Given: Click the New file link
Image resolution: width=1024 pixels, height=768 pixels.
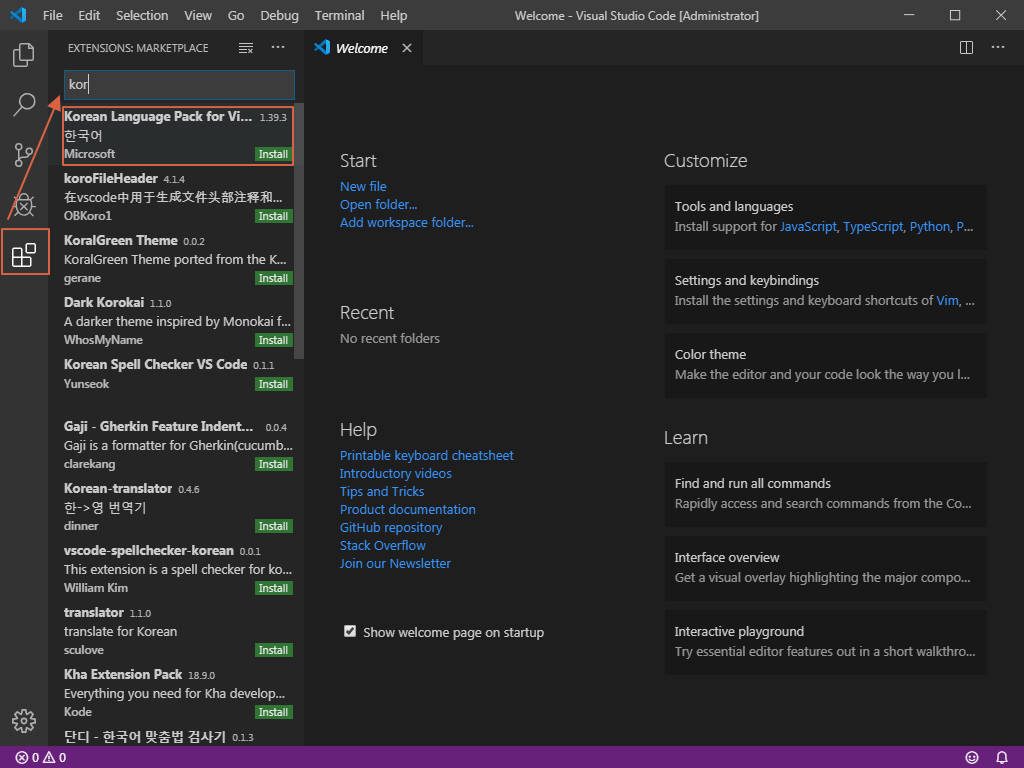Looking at the screenshot, I should click(x=363, y=187).
